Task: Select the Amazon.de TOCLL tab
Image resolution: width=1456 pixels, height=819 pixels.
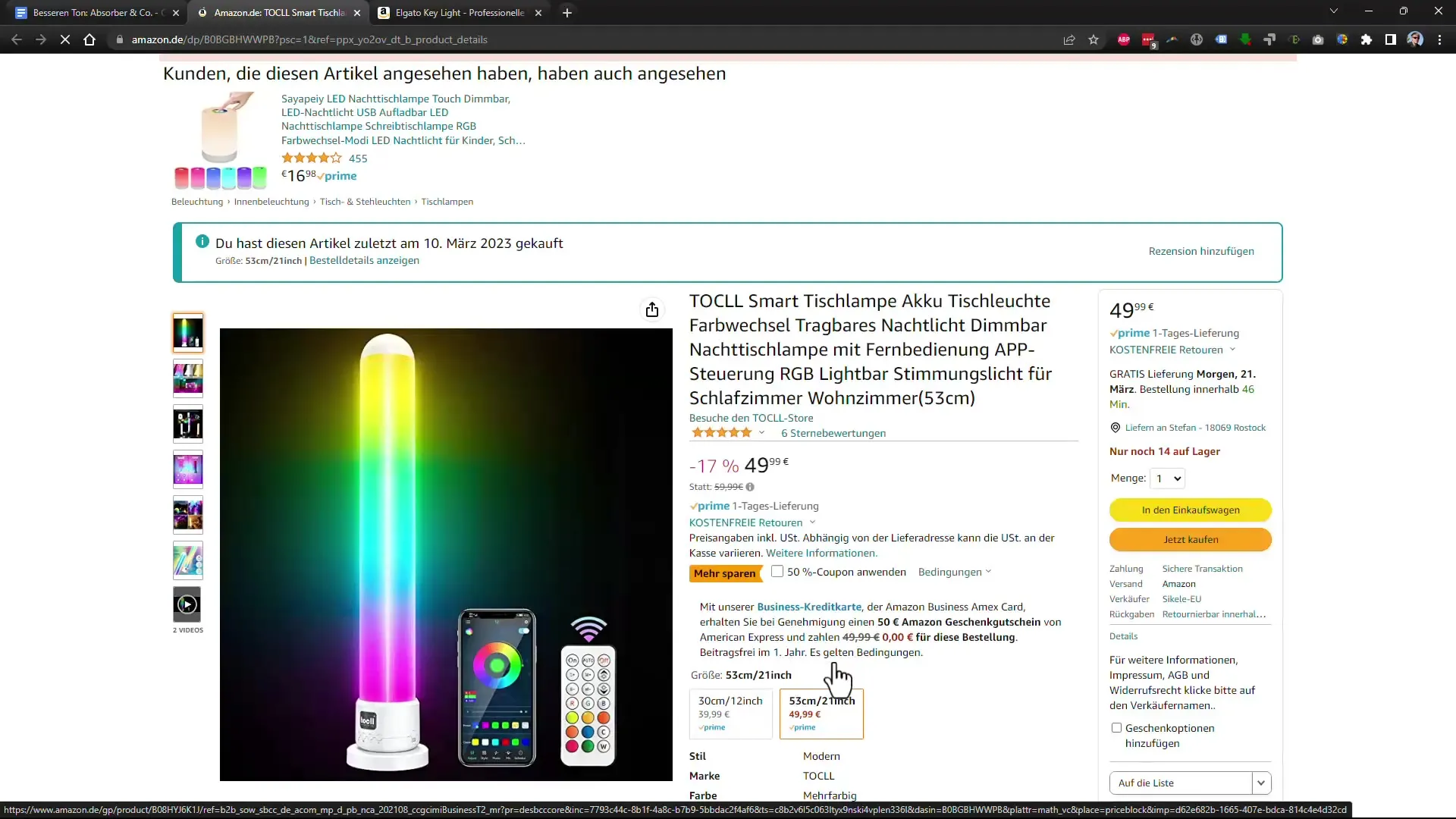Action: coord(278,12)
